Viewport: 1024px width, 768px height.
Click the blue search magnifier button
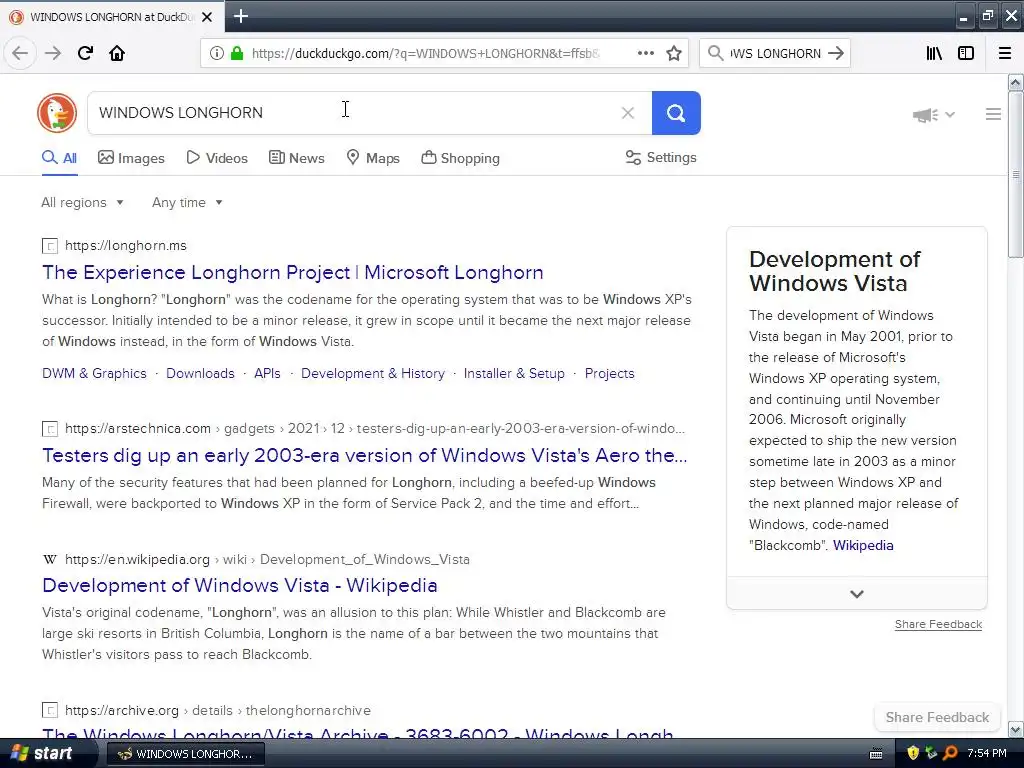pyautogui.click(x=676, y=113)
